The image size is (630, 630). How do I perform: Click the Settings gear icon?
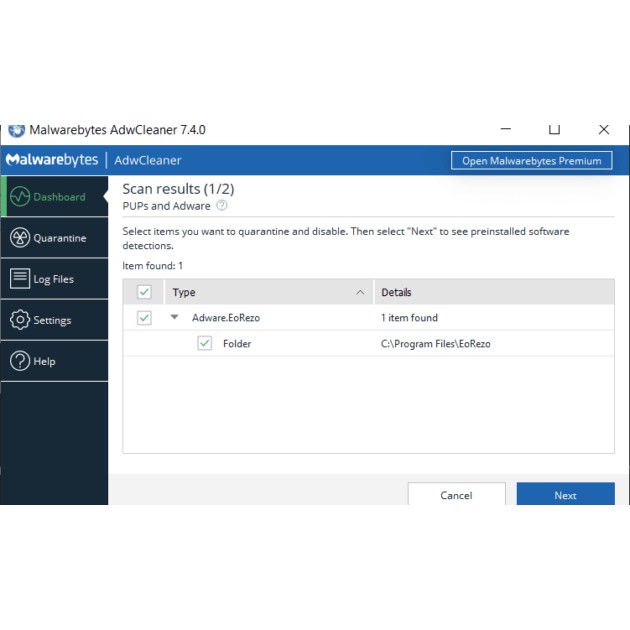[x=20, y=320]
